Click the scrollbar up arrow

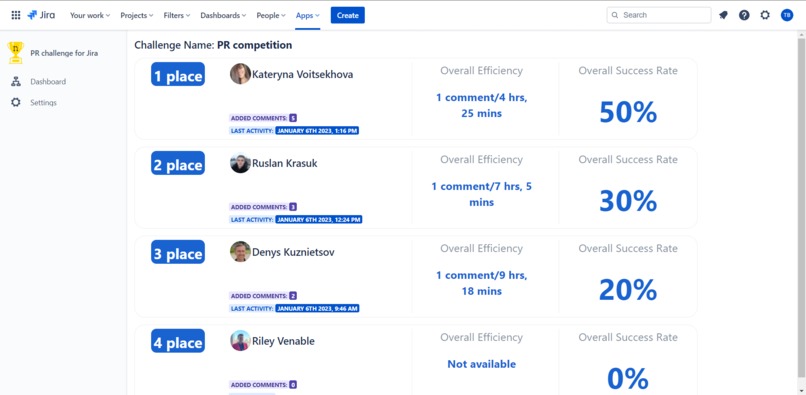coord(801,34)
